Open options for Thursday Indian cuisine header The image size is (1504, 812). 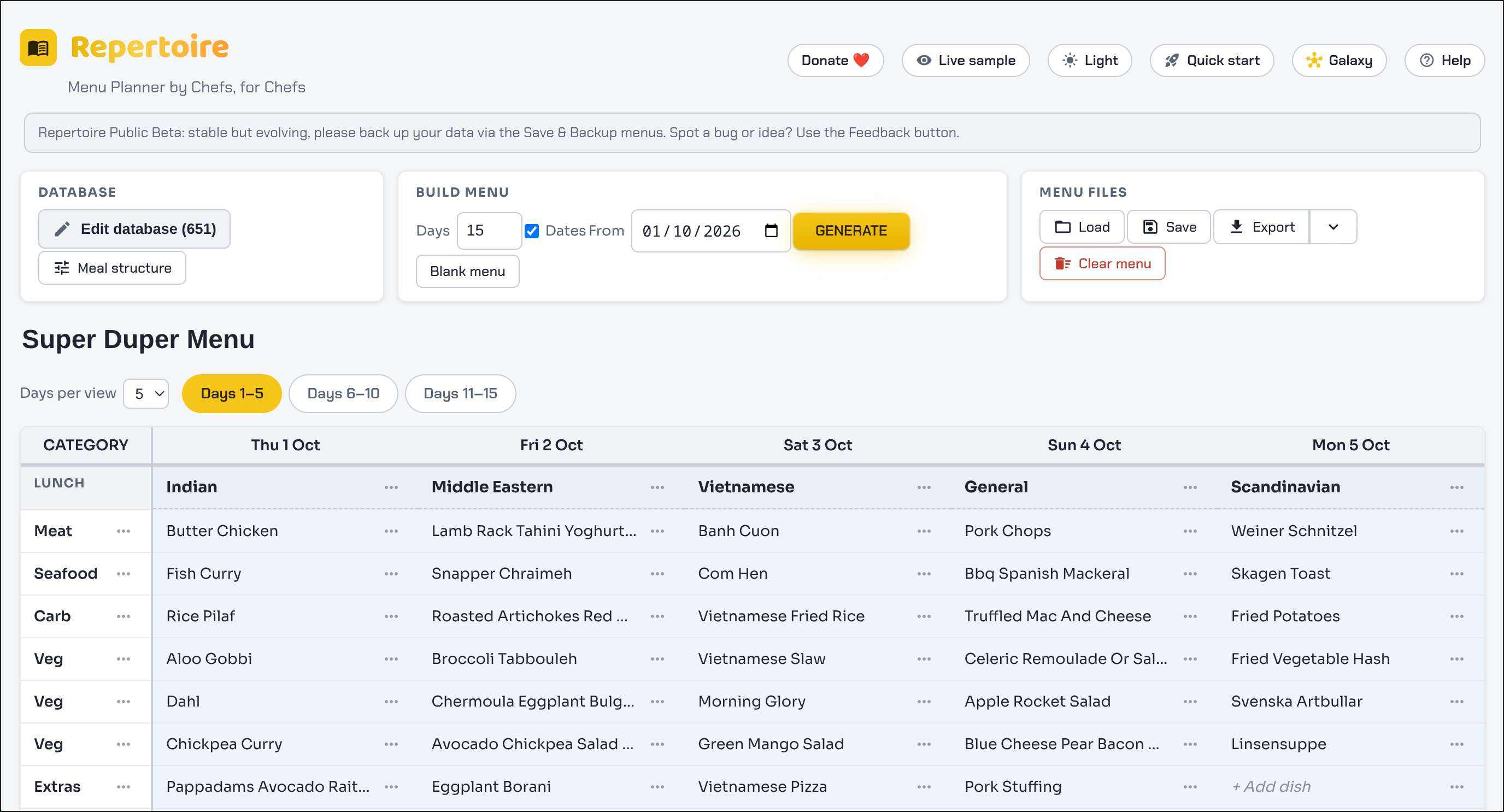391,487
